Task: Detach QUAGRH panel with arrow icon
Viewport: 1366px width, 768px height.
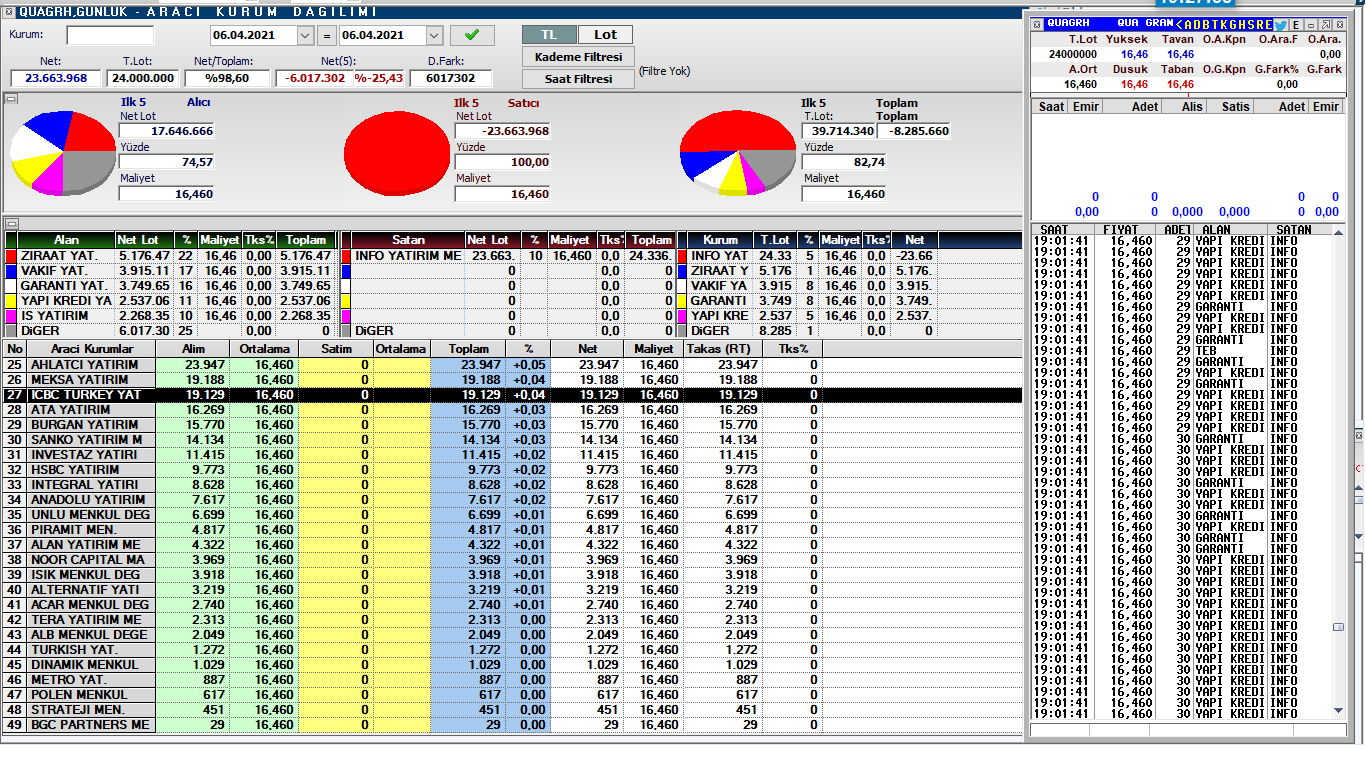Action: [x=1327, y=24]
